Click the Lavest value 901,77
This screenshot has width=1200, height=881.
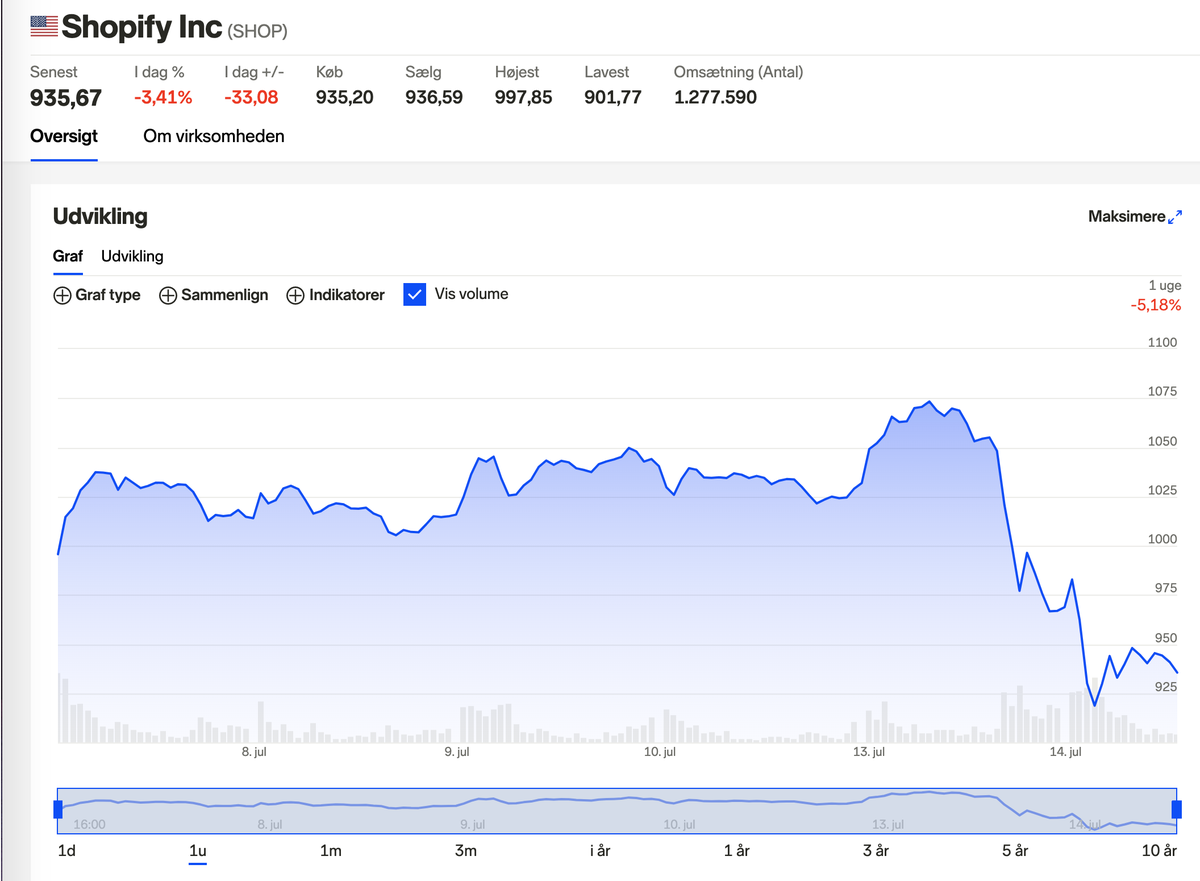click(613, 97)
